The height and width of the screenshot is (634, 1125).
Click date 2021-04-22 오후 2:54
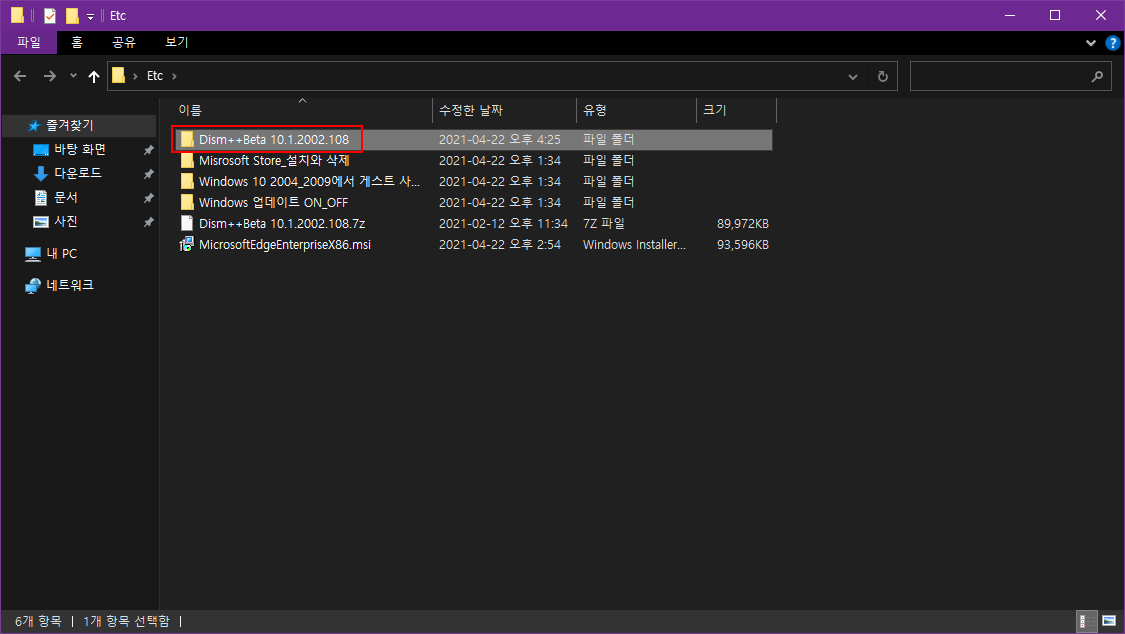[x=499, y=245]
